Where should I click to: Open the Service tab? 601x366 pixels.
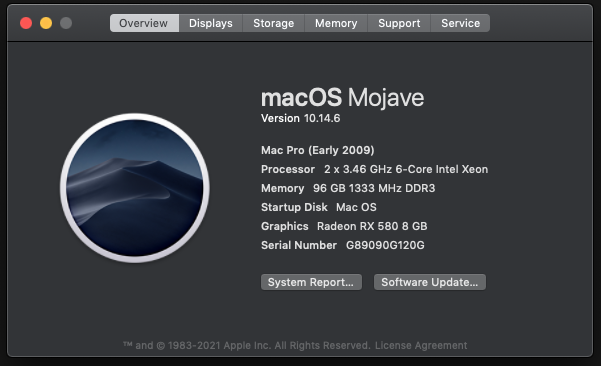(x=460, y=23)
